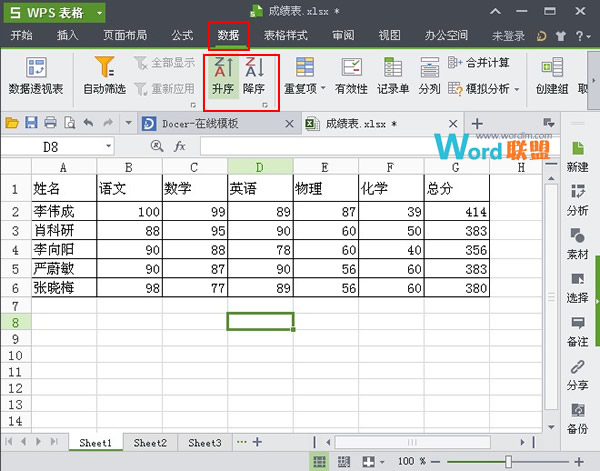This screenshot has height=471, width=600.
Task: Click the 分享 share button in sidebar
Action: point(577,376)
